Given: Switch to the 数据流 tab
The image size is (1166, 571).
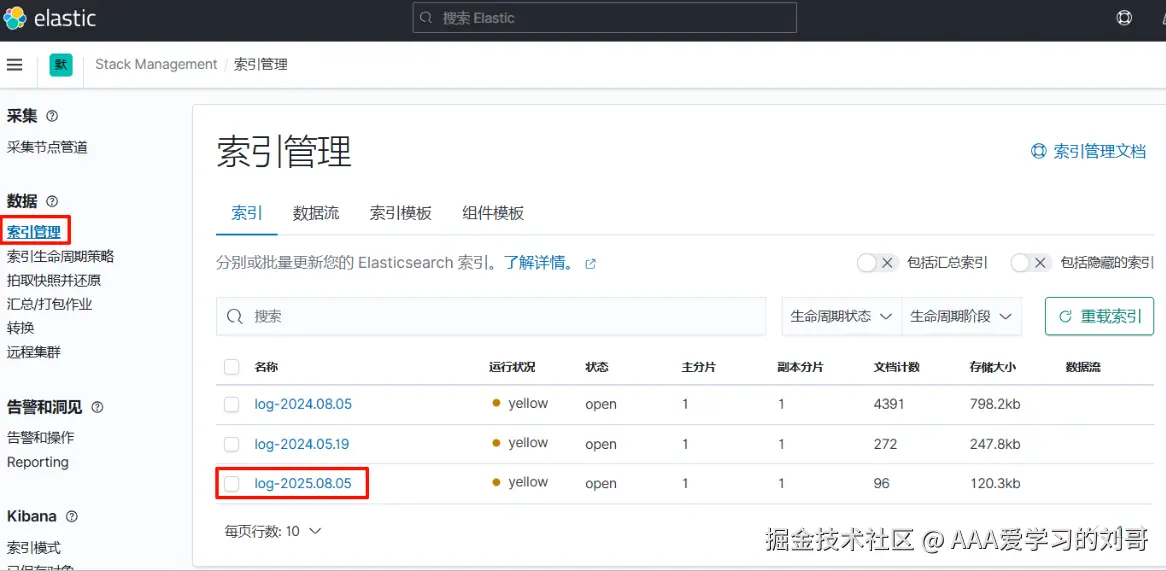Looking at the screenshot, I should (x=316, y=213).
